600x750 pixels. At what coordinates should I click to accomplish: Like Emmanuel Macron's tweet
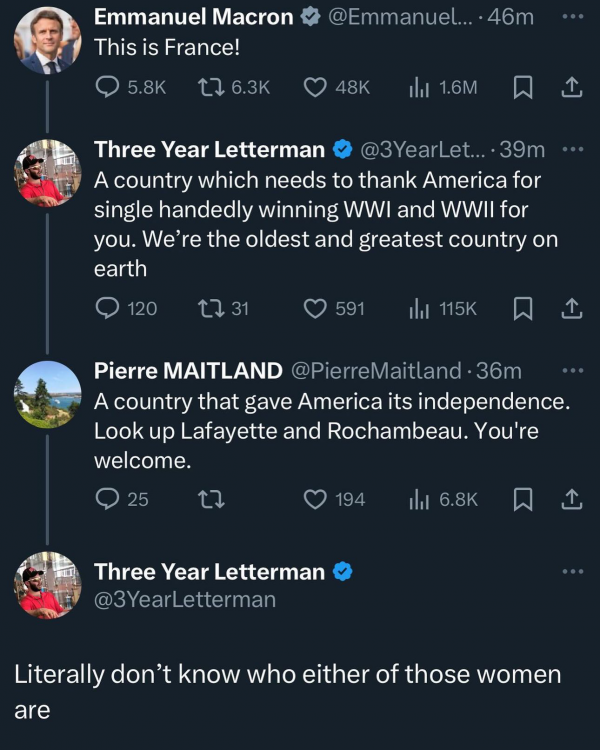(316, 87)
